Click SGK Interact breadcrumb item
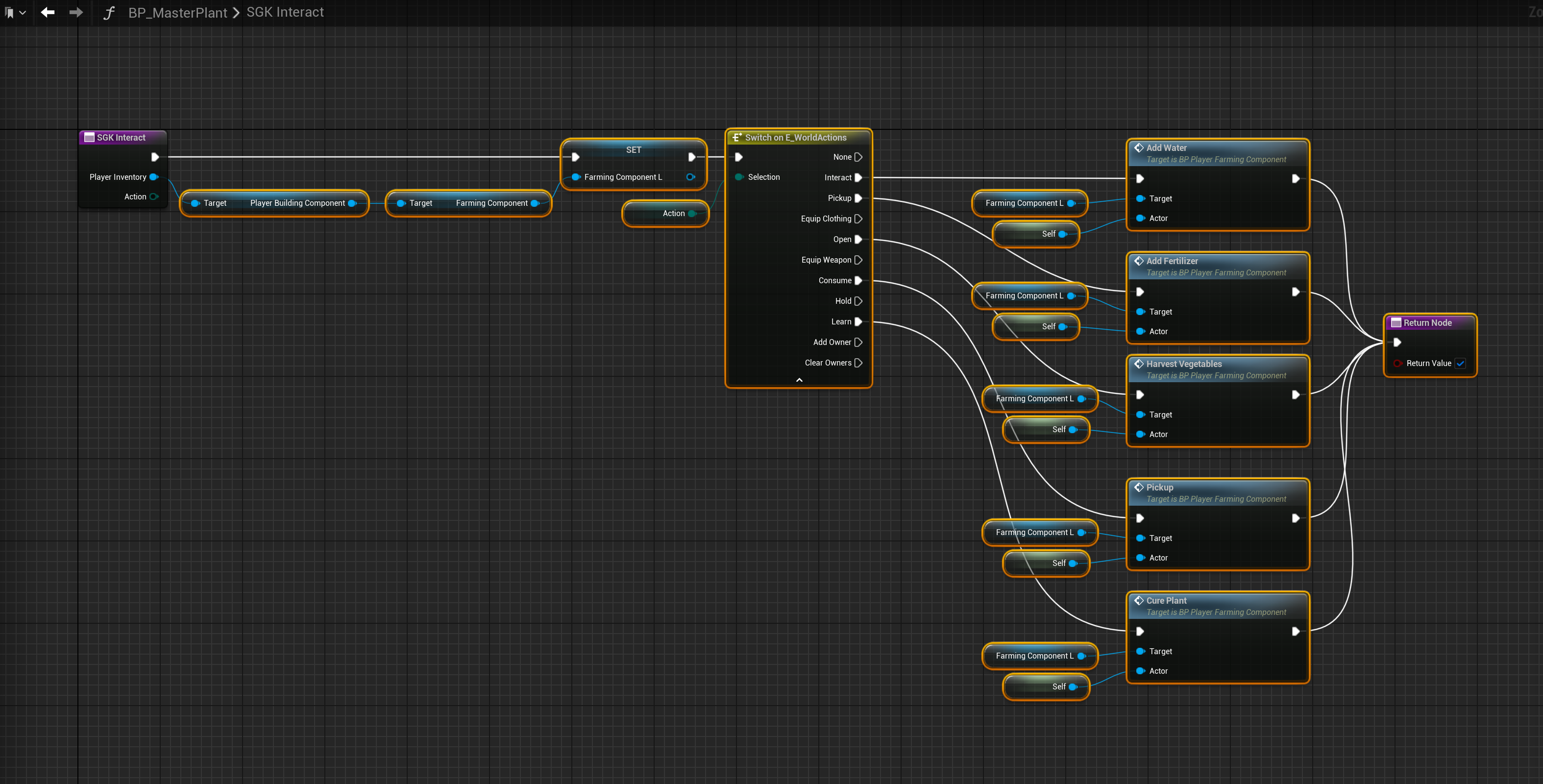 [285, 12]
